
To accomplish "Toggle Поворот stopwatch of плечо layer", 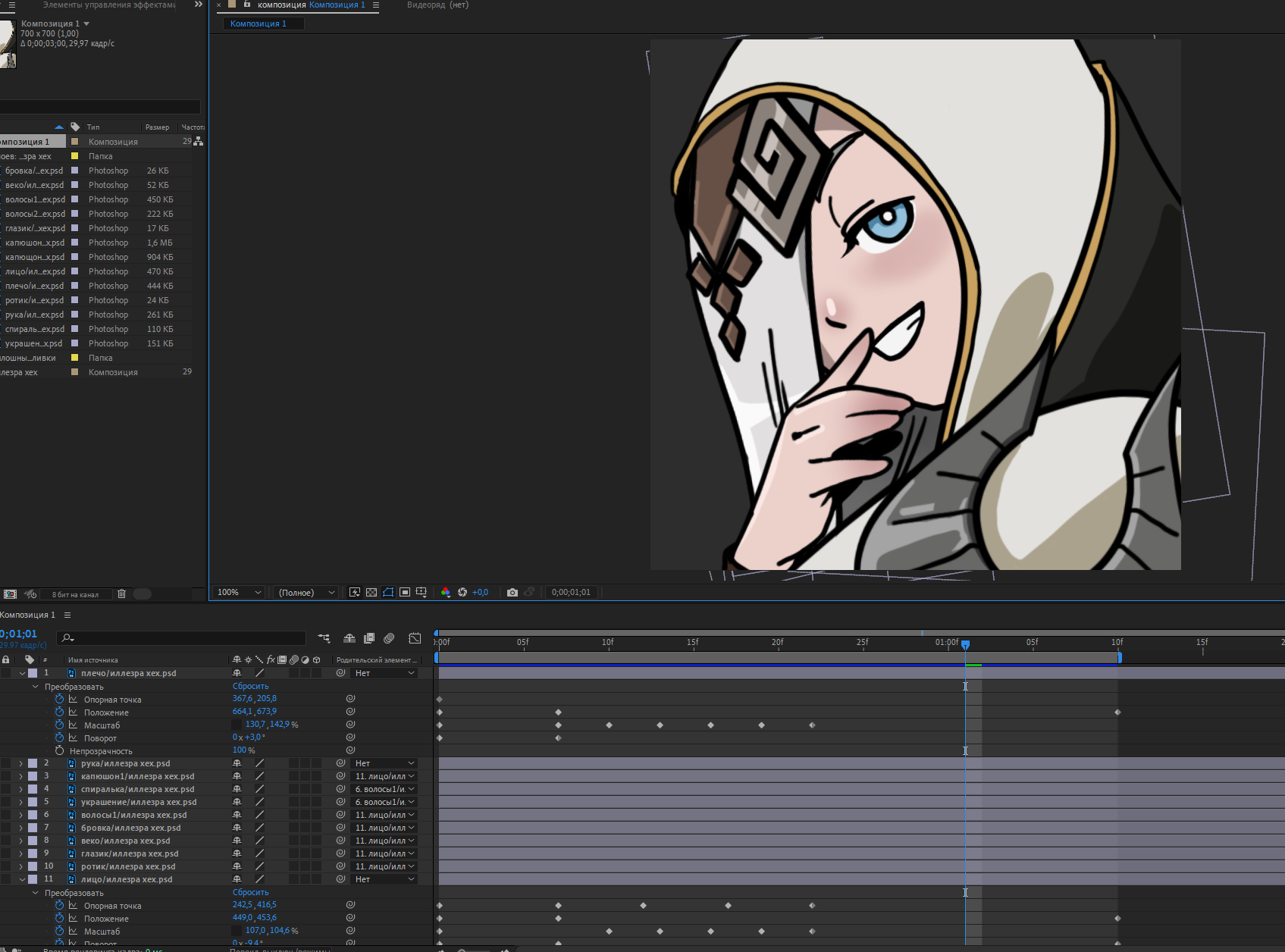I will click(59, 737).
